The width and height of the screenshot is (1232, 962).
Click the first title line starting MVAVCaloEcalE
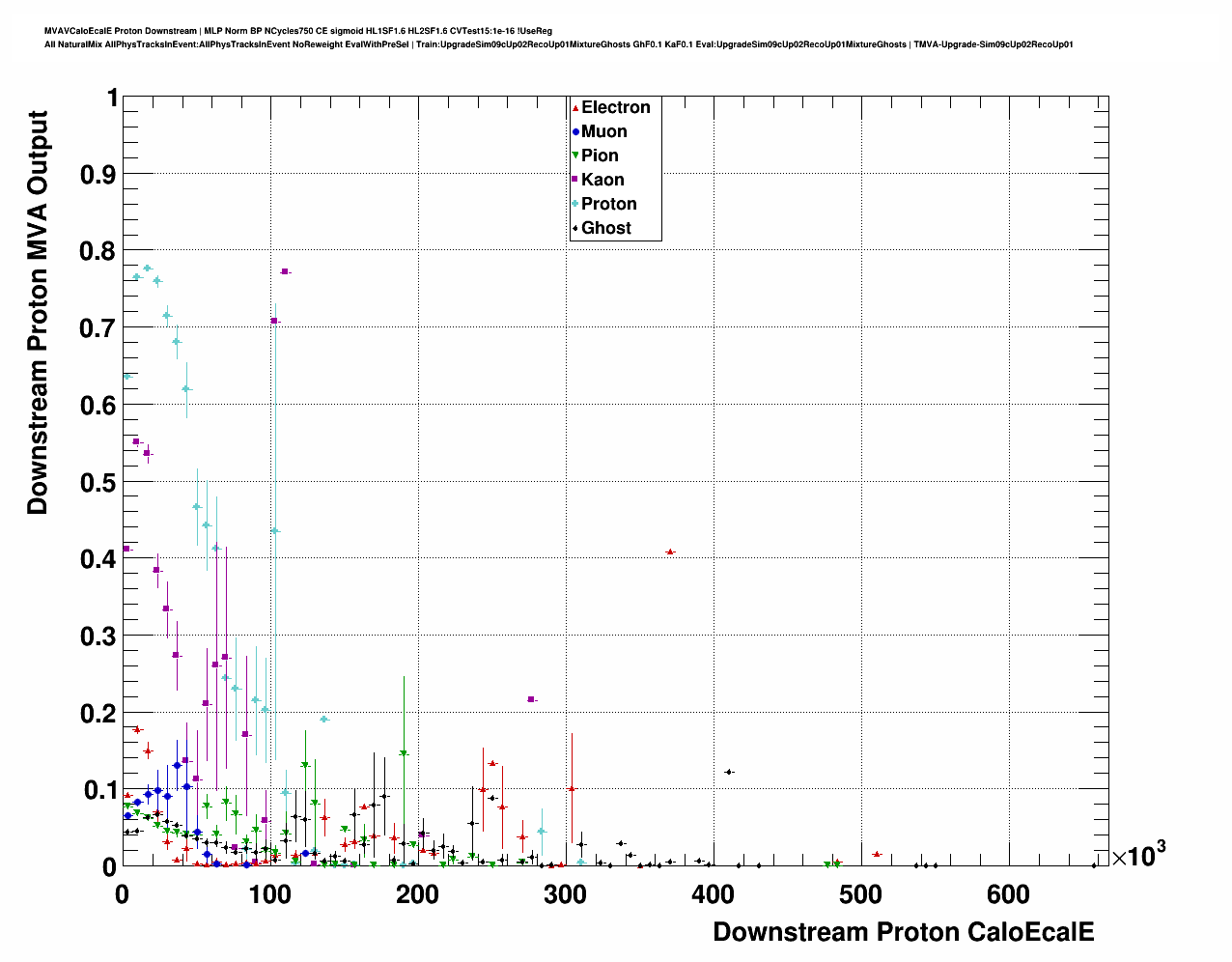298,31
